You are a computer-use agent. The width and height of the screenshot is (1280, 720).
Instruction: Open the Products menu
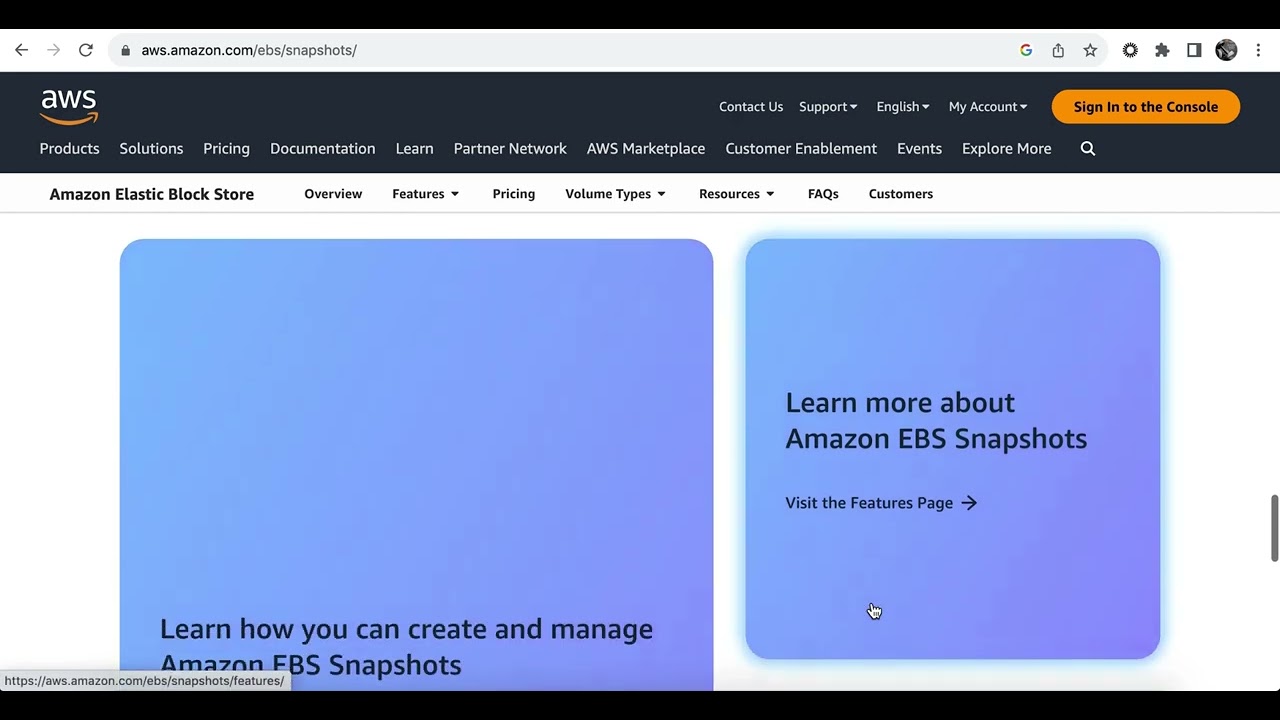[69, 148]
